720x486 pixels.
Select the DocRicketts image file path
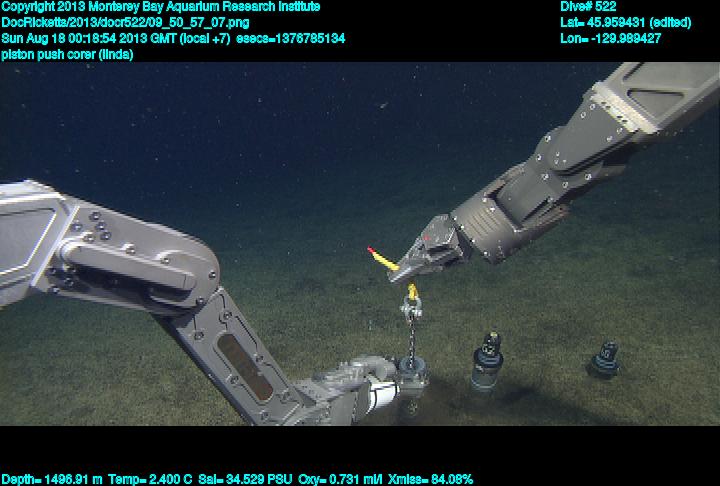tap(126, 22)
